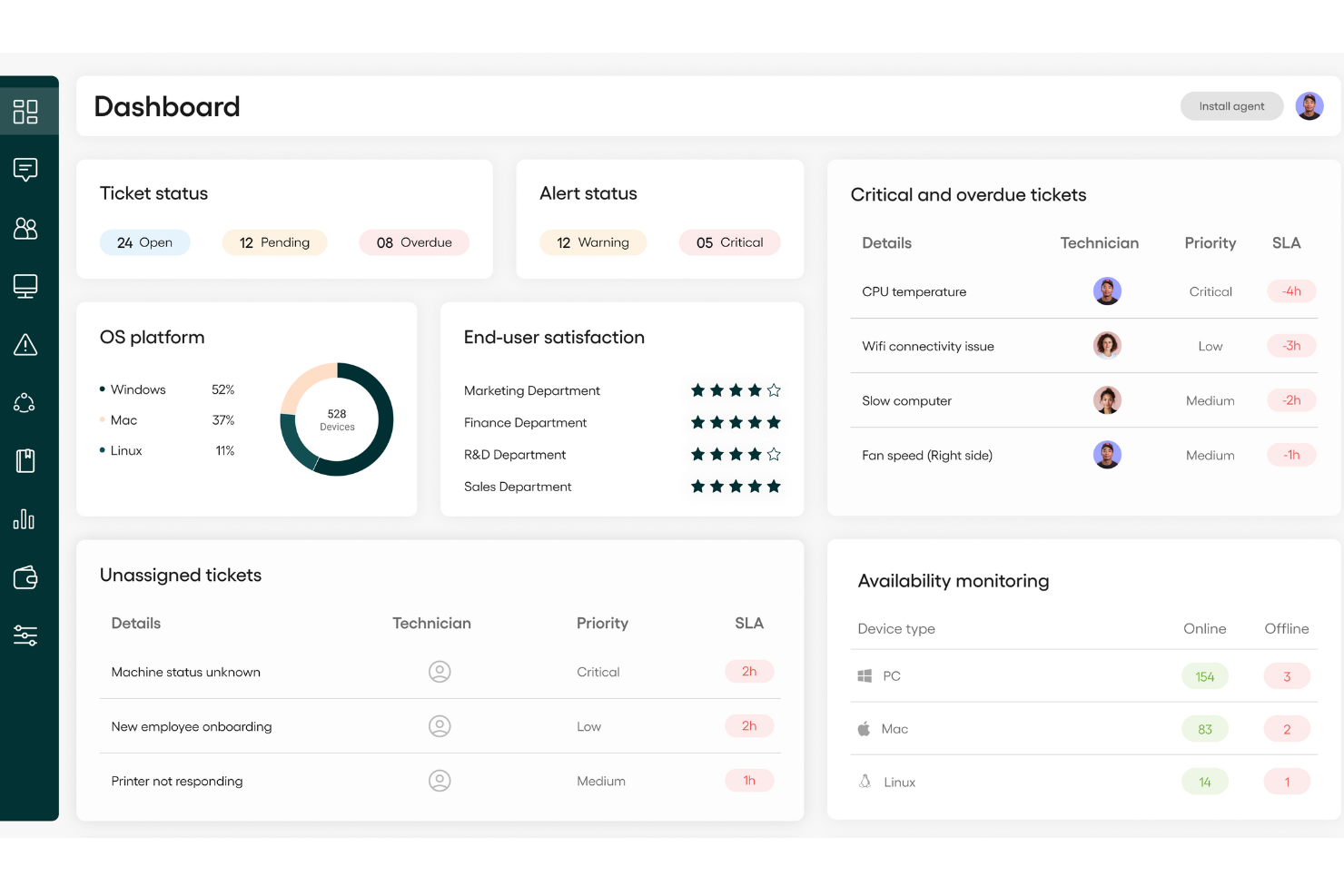
Task: Open the knowledge base book icon
Action: pos(25,460)
